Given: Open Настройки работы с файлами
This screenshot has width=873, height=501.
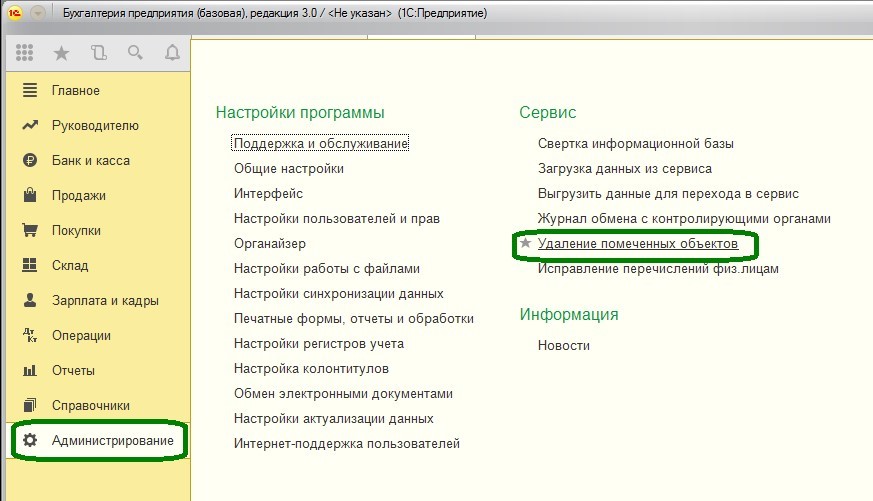Looking at the screenshot, I should click(x=327, y=268).
